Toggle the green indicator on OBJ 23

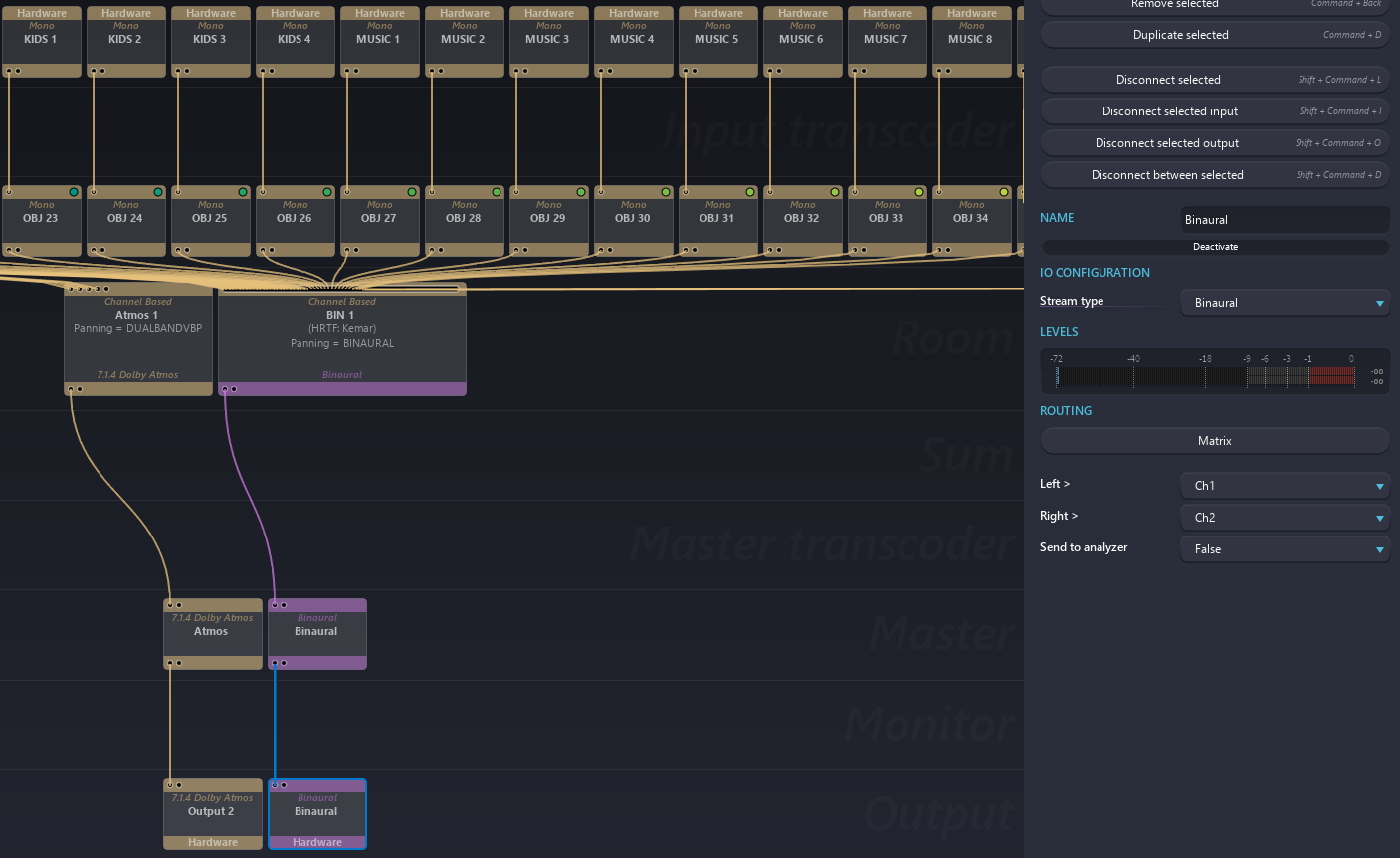click(74, 192)
